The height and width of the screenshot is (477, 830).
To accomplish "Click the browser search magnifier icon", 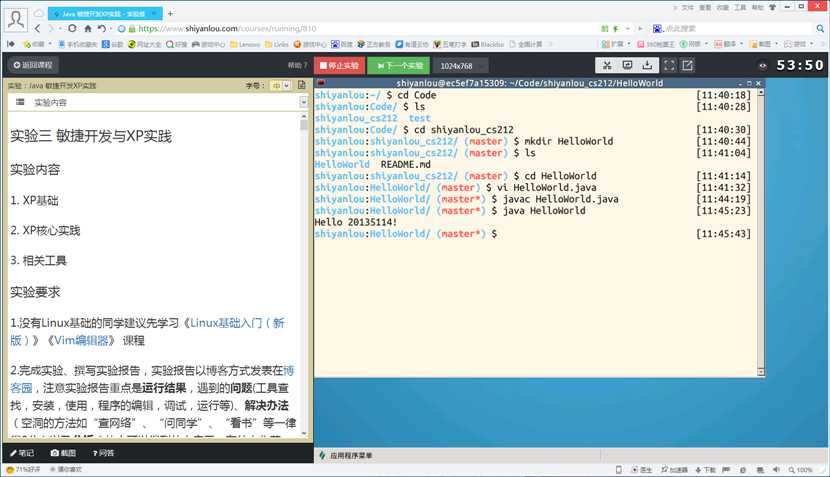I will [x=820, y=28].
